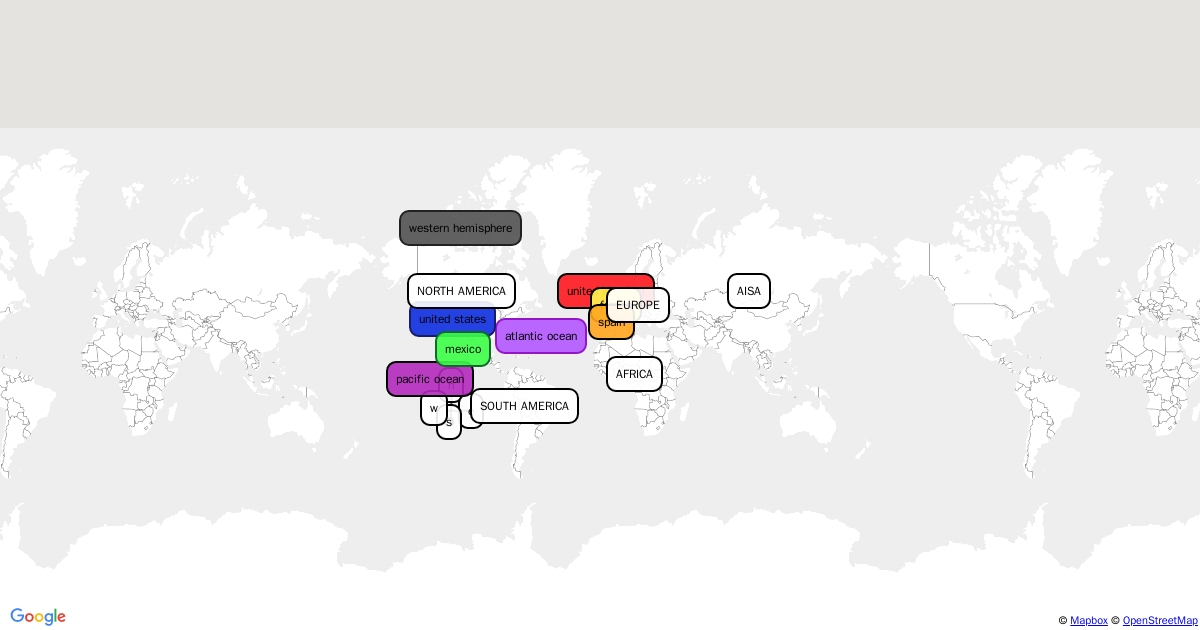
Task: Click the western hemisphere map label
Action: (460, 228)
